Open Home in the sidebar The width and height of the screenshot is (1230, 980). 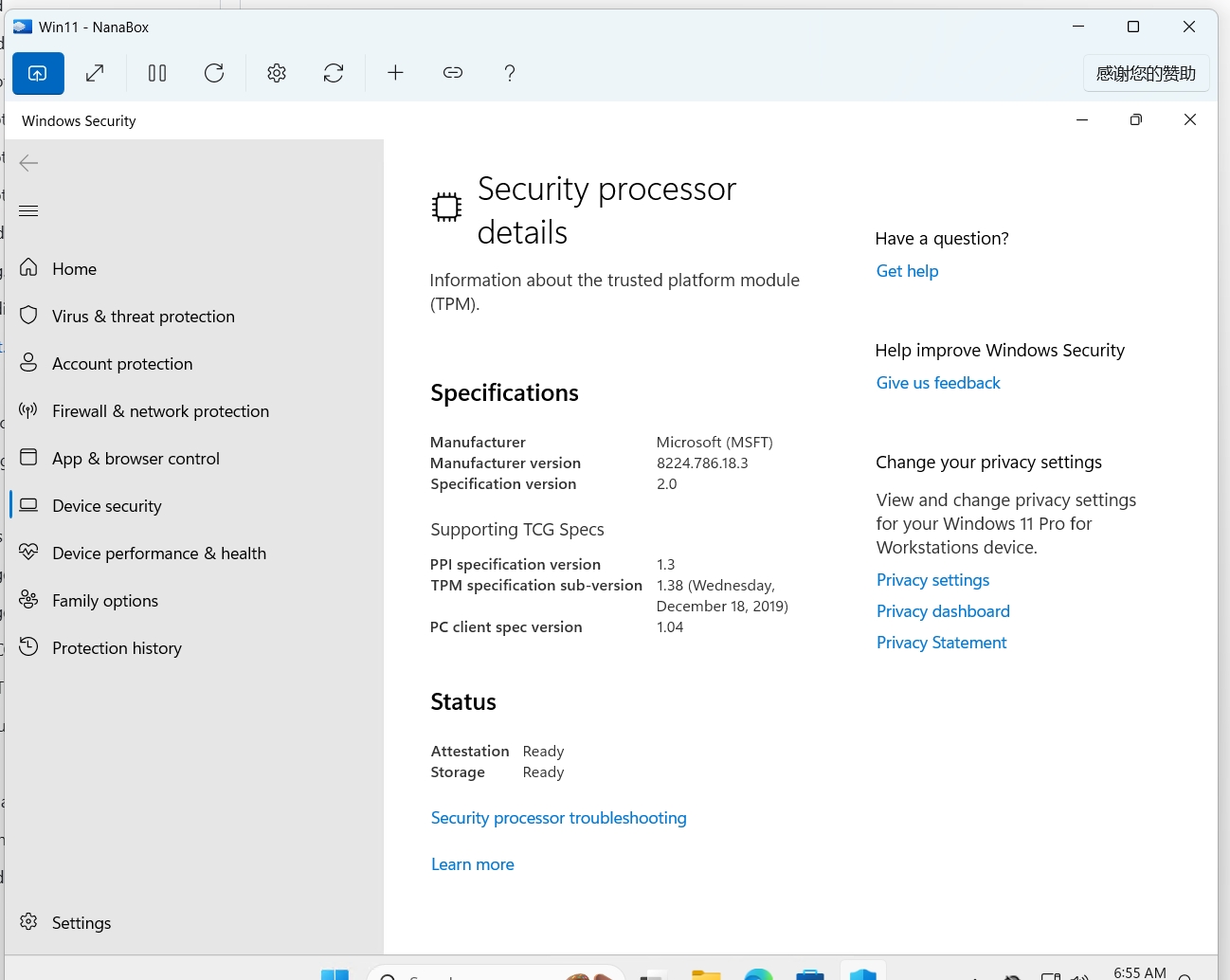tap(194, 268)
